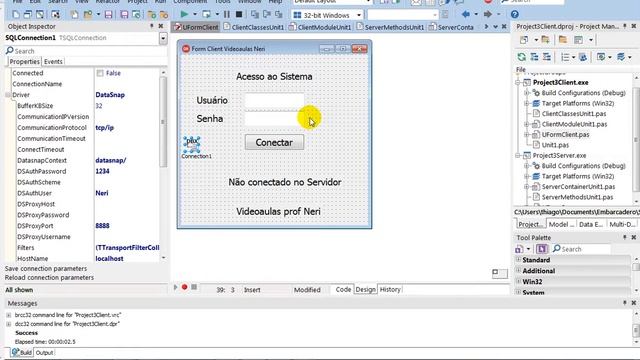Select ClientModuleUnit1.pas in the project tree
This screenshot has width=640, height=360.
[x=574, y=124]
